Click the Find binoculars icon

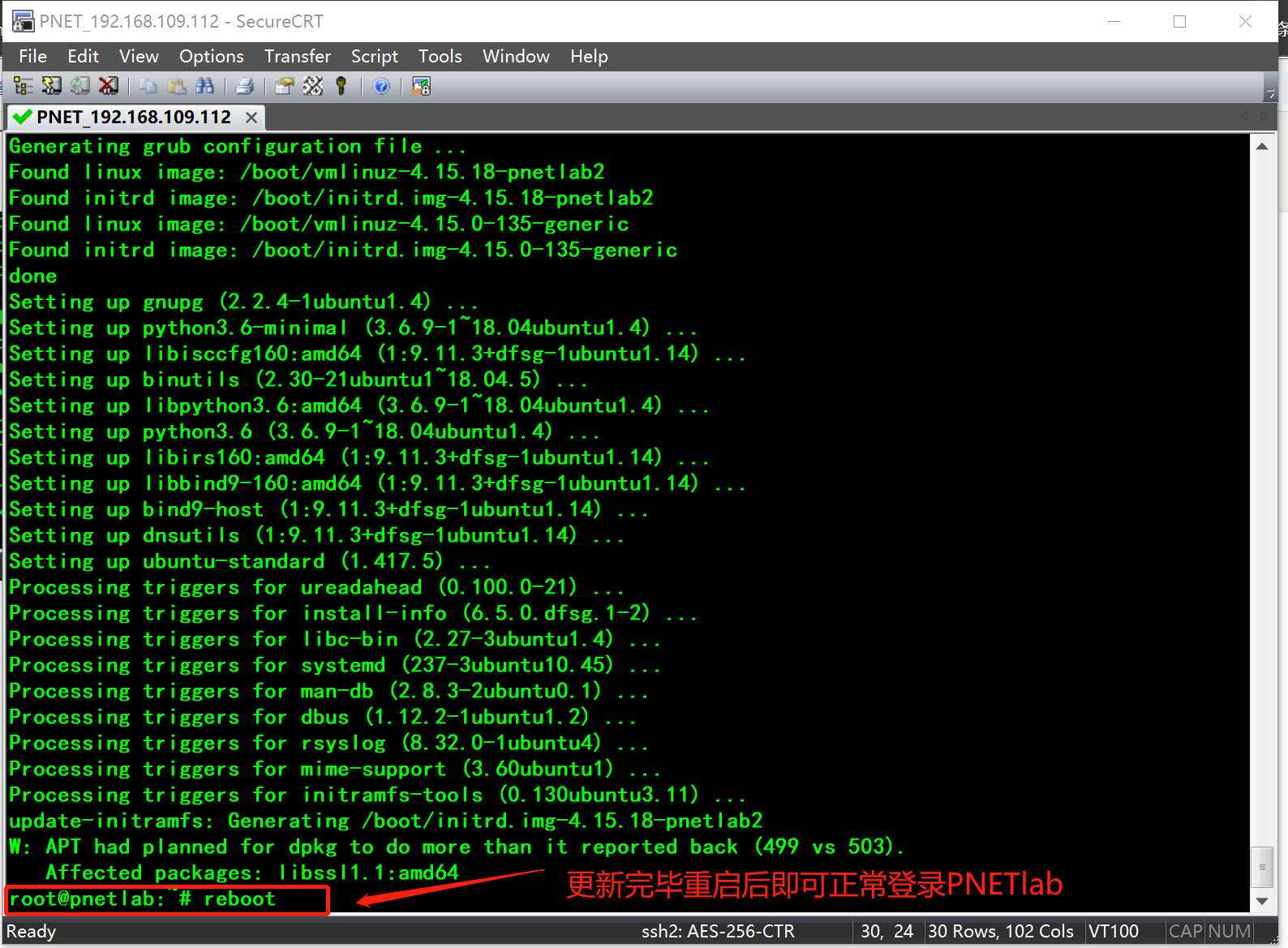205,86
